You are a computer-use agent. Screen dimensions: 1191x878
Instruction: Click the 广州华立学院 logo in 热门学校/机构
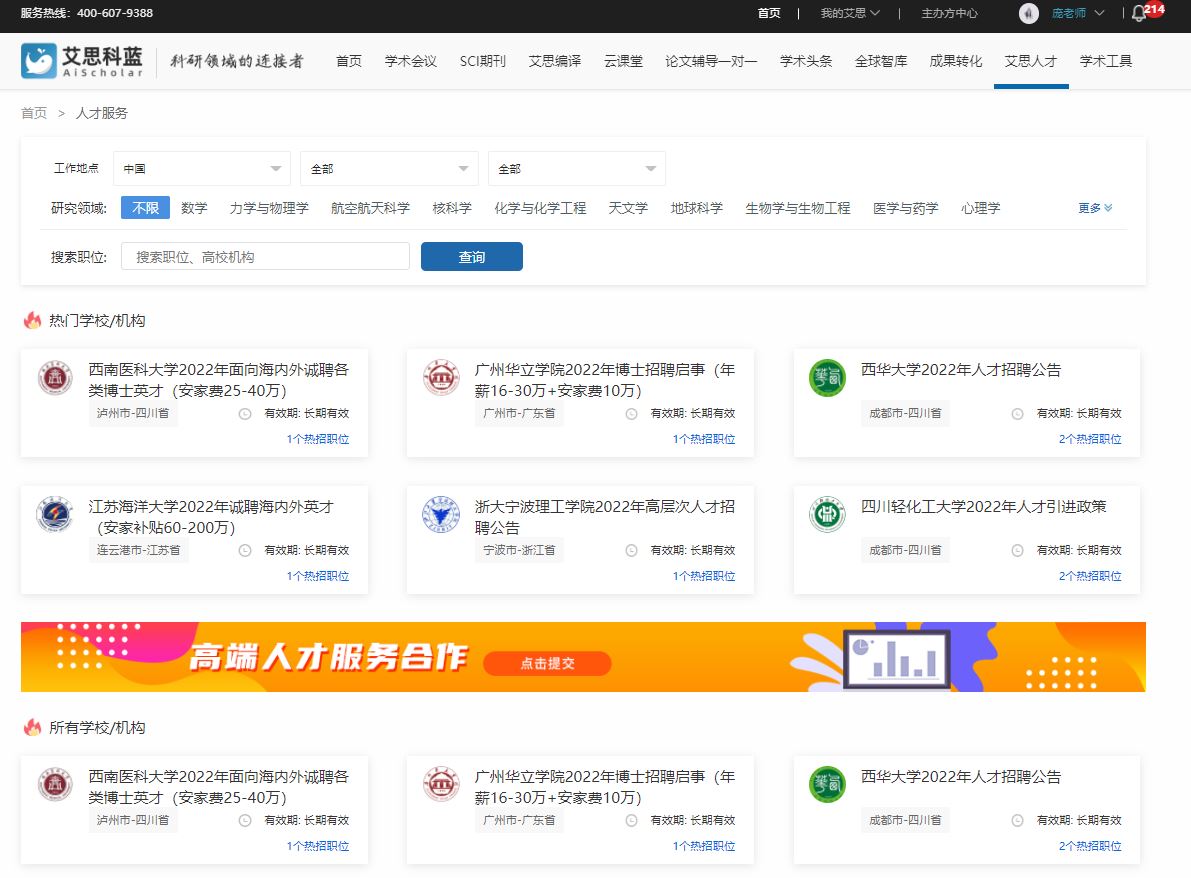(441, 377)
